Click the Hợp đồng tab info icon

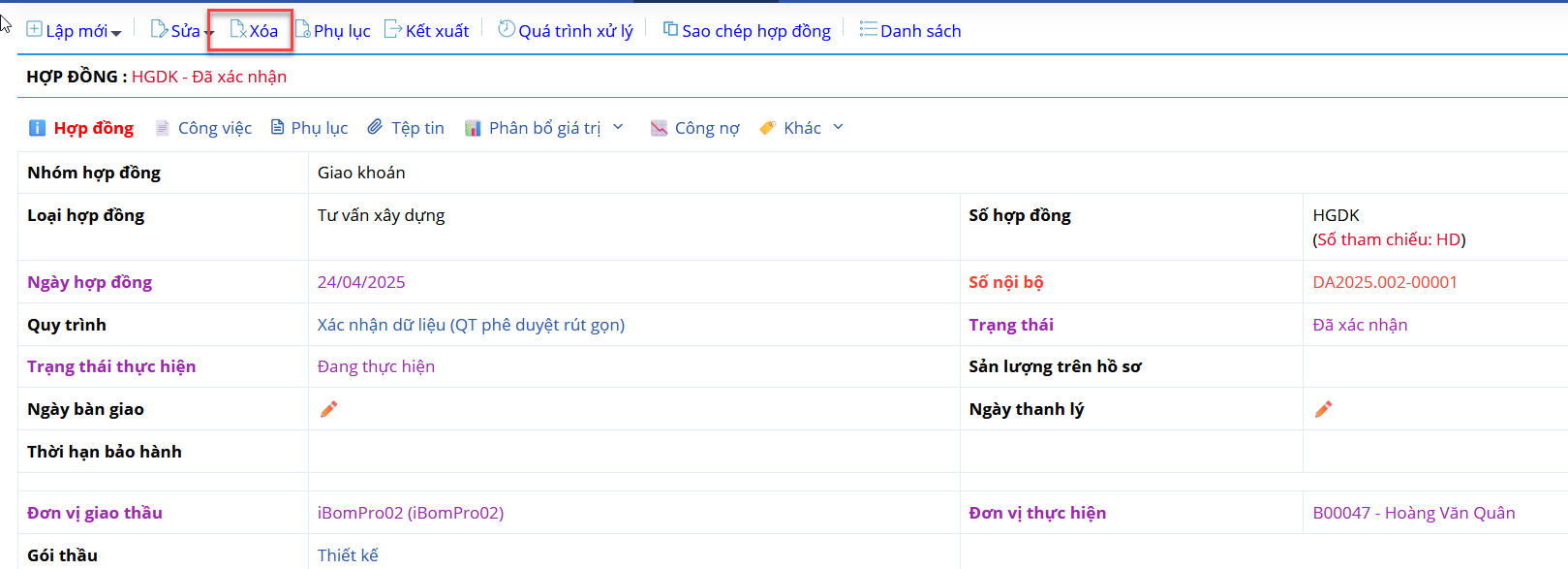37,128
